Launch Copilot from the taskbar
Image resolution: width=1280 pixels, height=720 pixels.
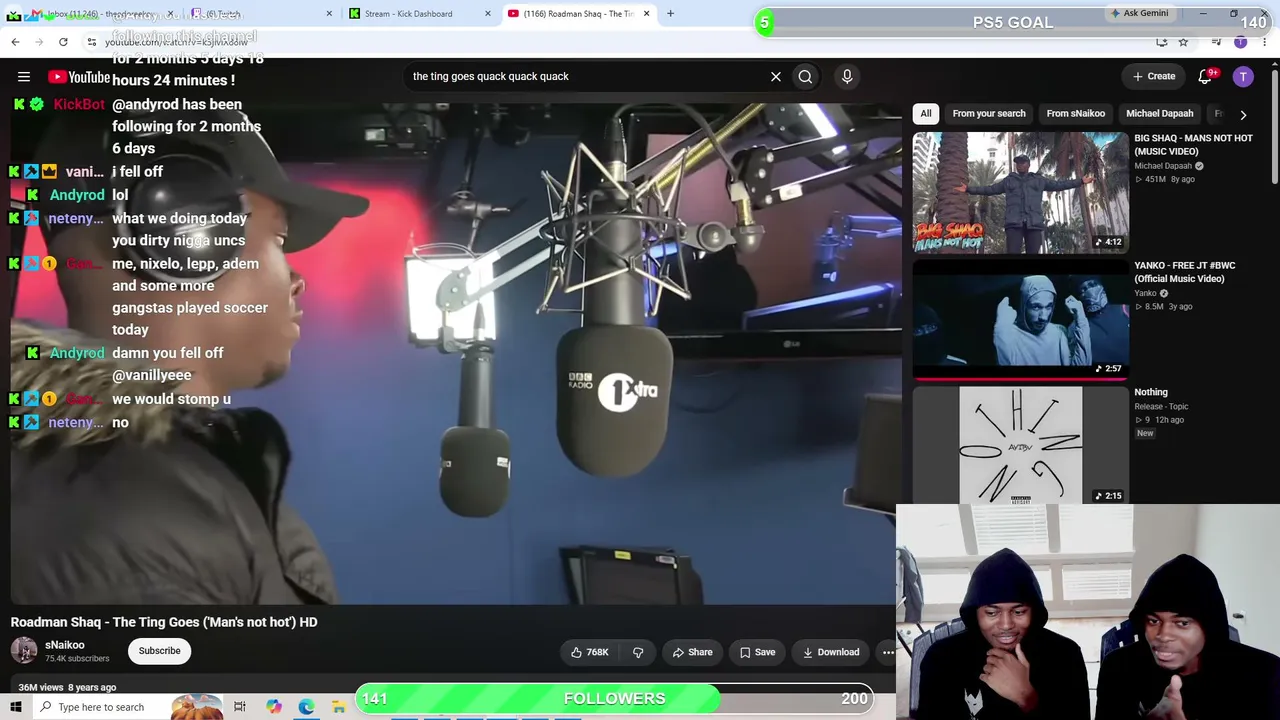click(x=273, y=707)
